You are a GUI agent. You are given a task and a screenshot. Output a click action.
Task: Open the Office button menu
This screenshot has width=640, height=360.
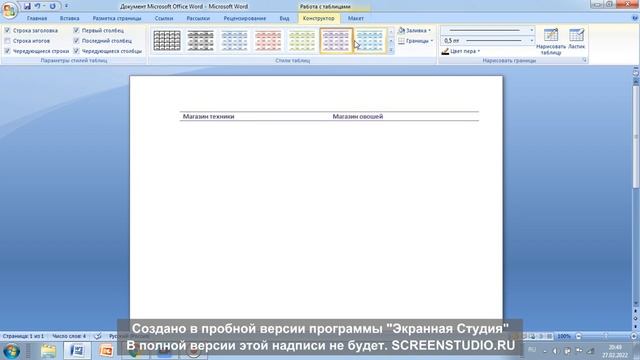(x=9, y=9)
